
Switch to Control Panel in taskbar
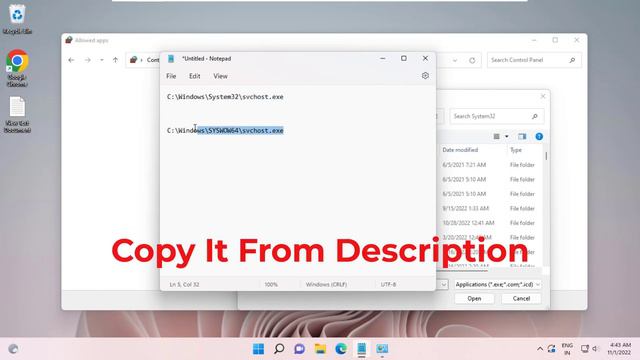coord(382,349)
